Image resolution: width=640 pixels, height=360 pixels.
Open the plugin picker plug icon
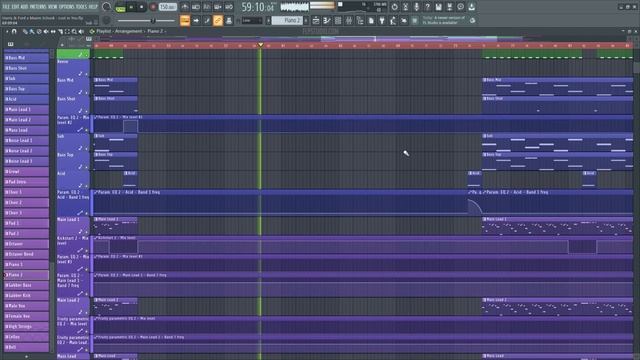(x=382, y=20)
